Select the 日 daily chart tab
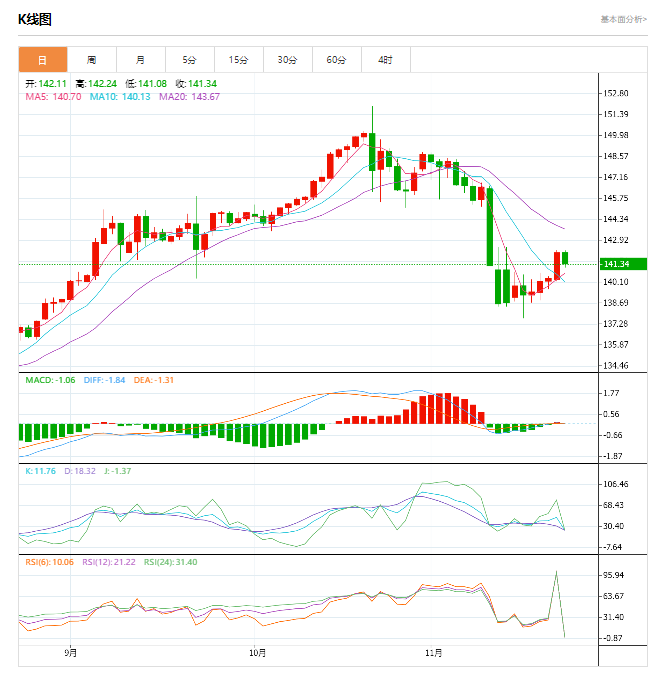The height and width of the screenshot is (677, 649). tap(43, 60)
